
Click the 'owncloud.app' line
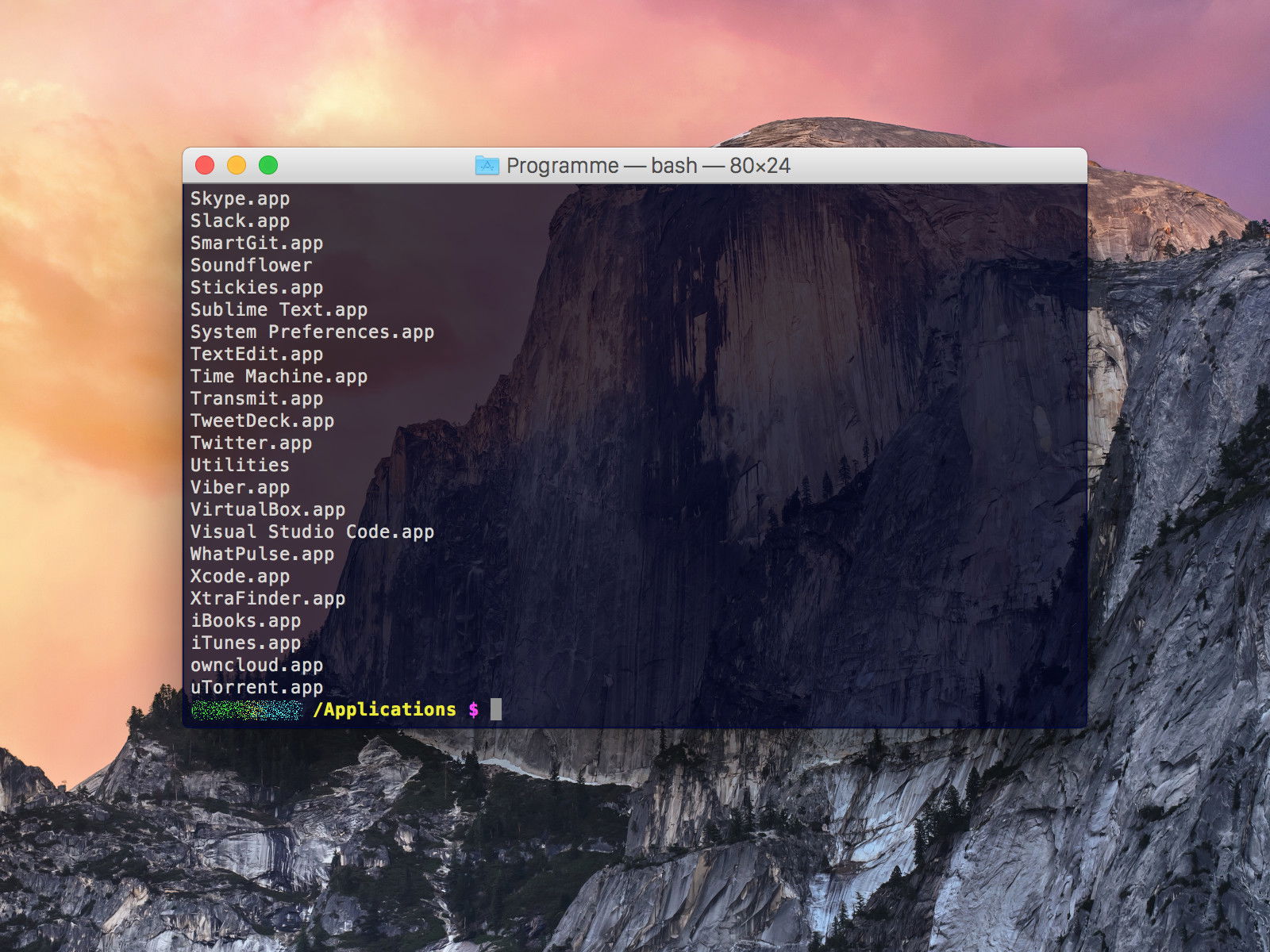[256, 666]
